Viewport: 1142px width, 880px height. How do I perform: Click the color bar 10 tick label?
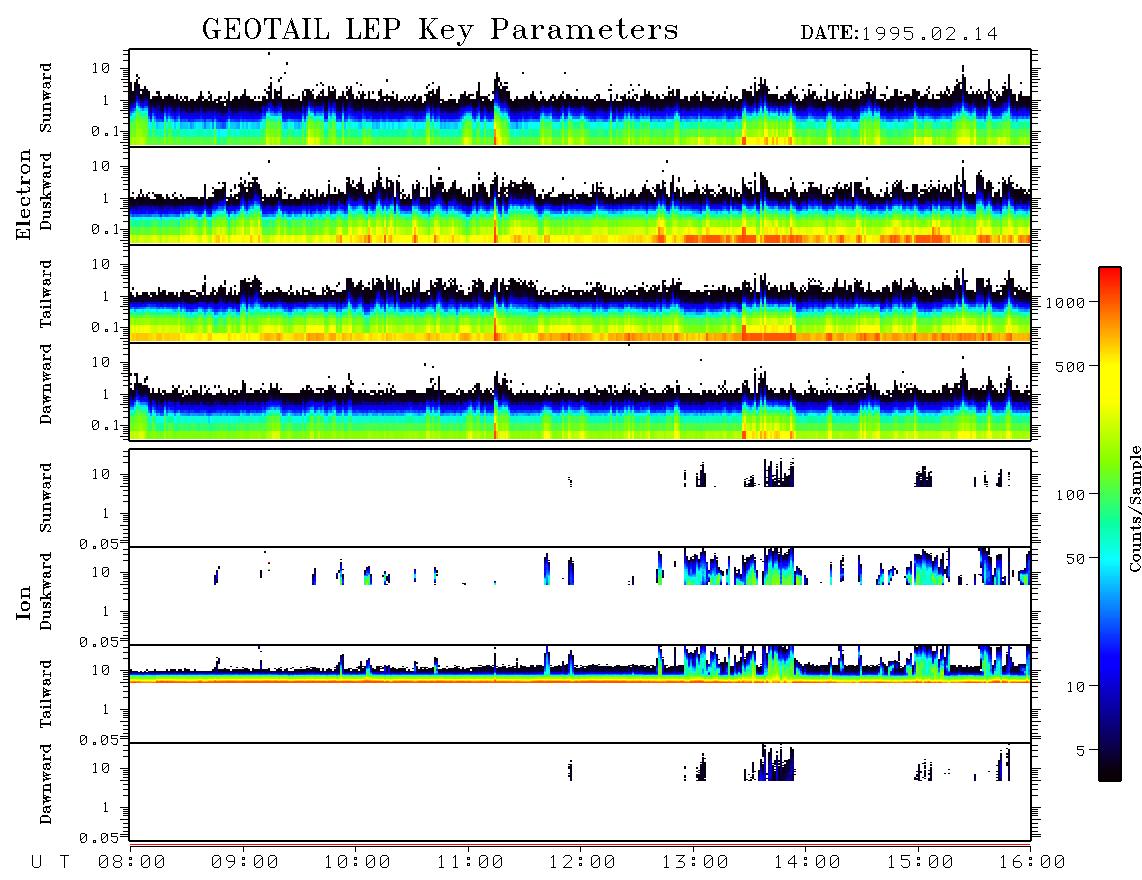tap(1076, 686)
